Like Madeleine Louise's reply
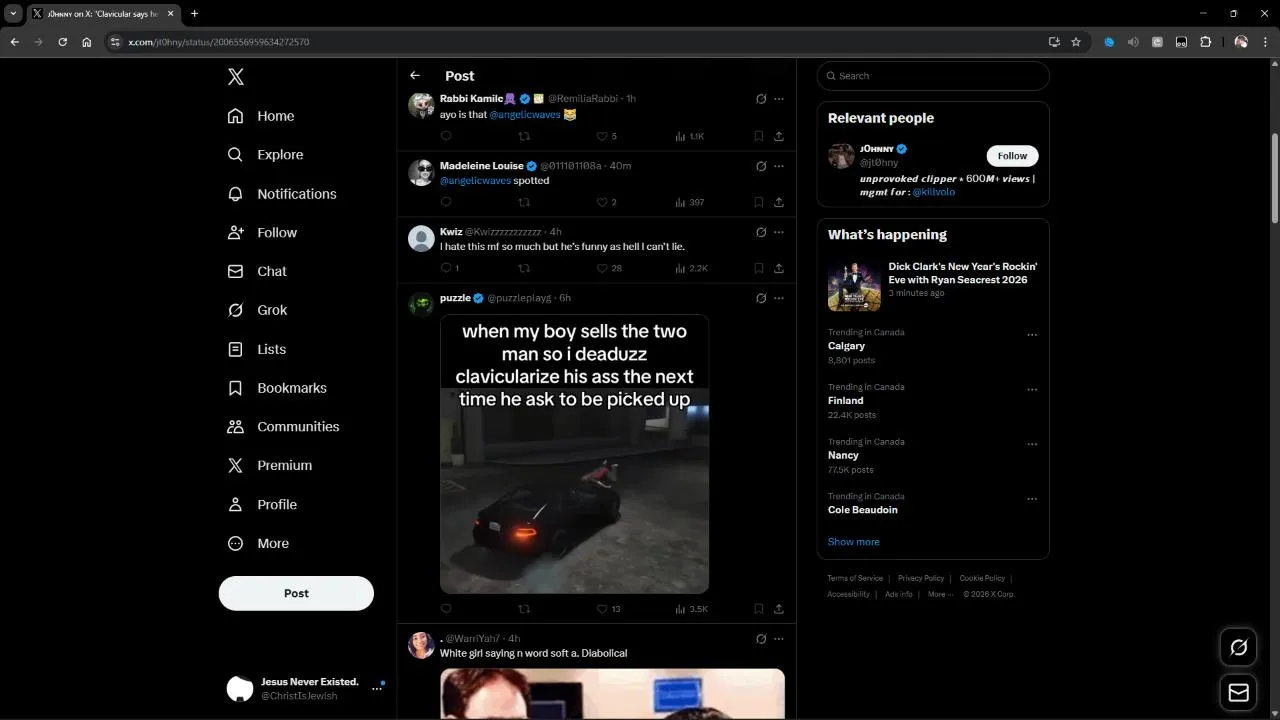The height and width of the screenshot is (720, 1280). tap(602, 202)
